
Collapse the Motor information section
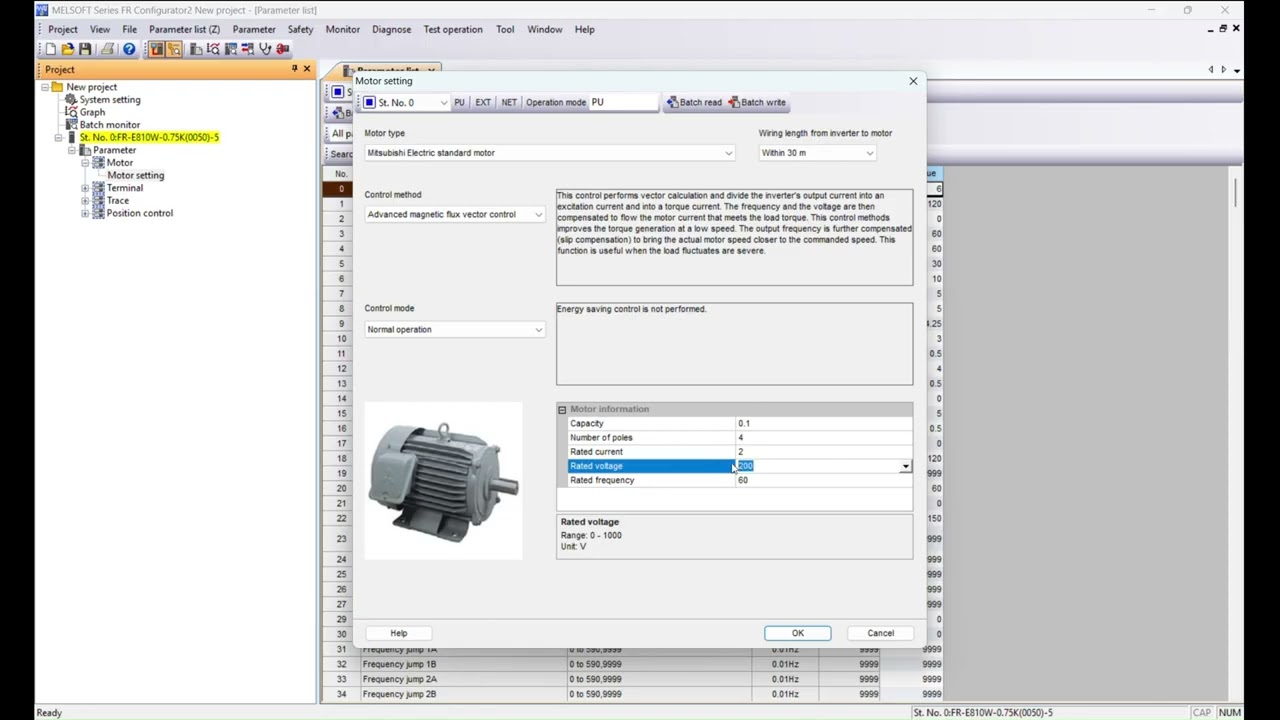[x=562, y=409]
